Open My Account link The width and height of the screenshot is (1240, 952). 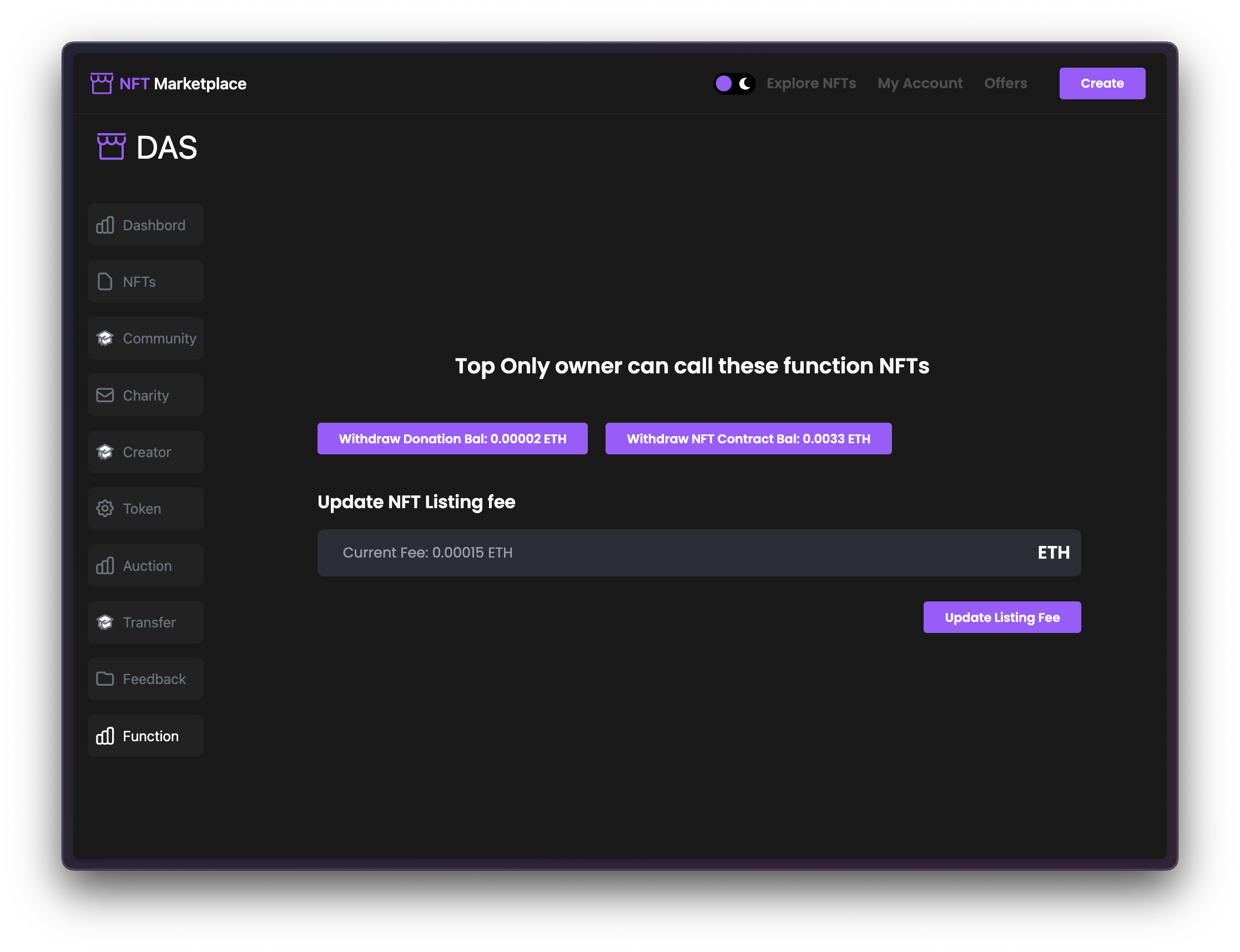920,83
